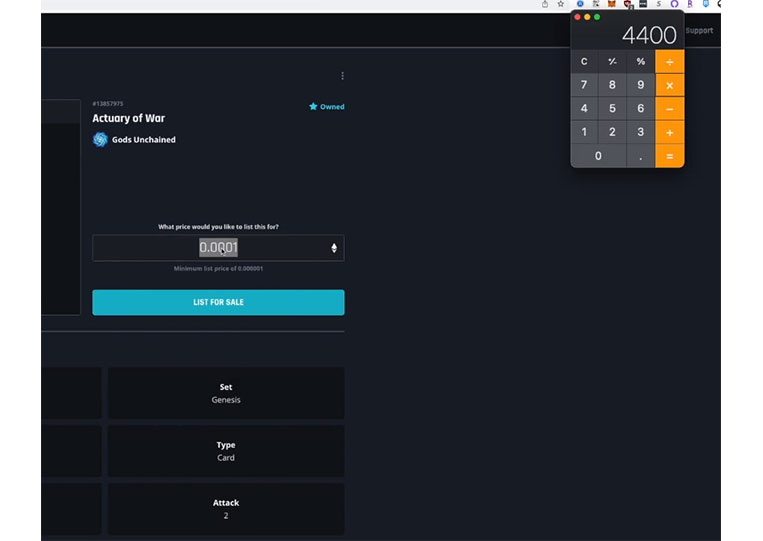Click the 9 key on Calculator
The image size is (763, 541).
click(640, 85)
